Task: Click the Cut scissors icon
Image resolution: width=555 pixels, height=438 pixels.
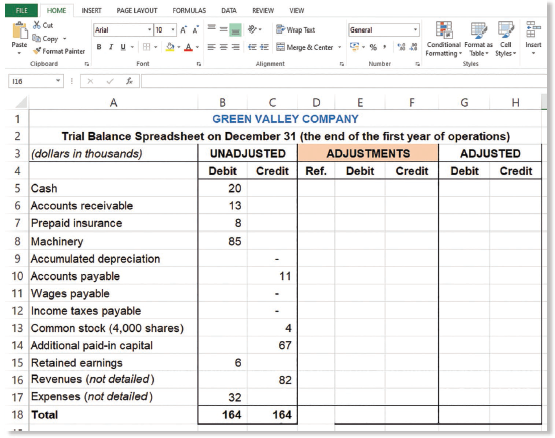Action: pyautogui.click(x=36, y=25)
